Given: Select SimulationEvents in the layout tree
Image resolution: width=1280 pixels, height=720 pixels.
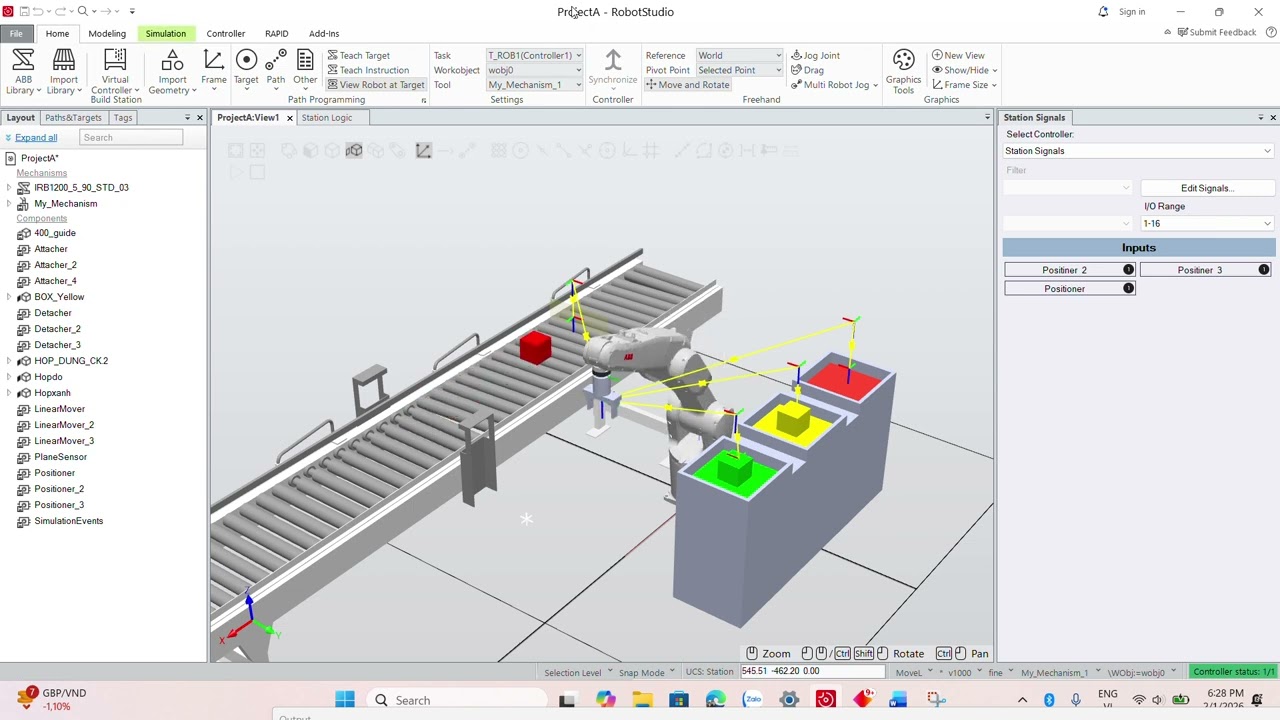Looking at the screenshot, I should tap(68, 521).
